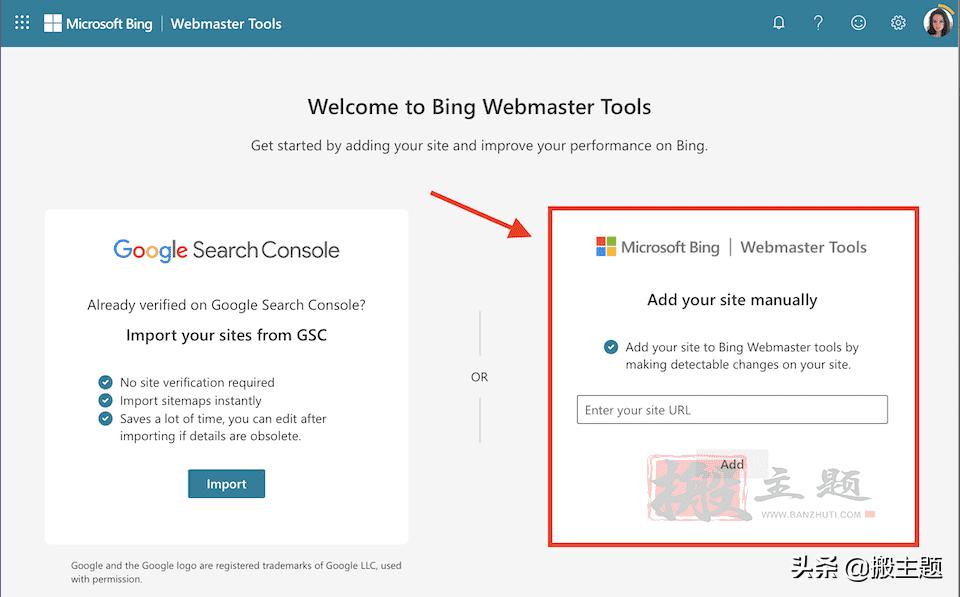The height and width of the screenshot is (597, 960).
Task: Open the settings gear icon
Action: coord(898,23)
